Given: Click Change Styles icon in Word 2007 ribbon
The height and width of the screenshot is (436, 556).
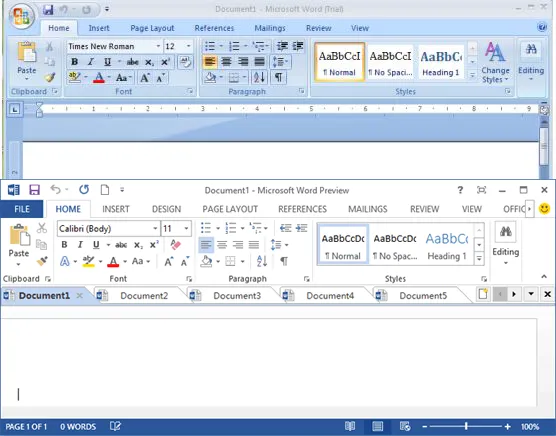Looking at the screenshot, I should [x=495, y=62].
